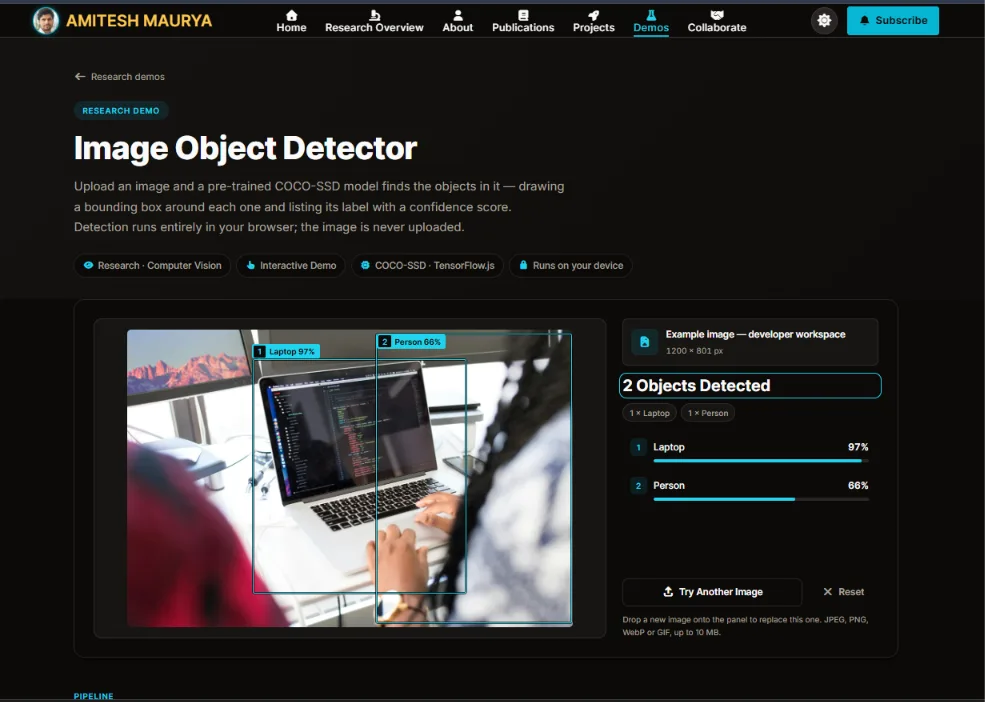The image size is (985, 702).
Task: Go back via Research demos link
Action: (119, 76)
